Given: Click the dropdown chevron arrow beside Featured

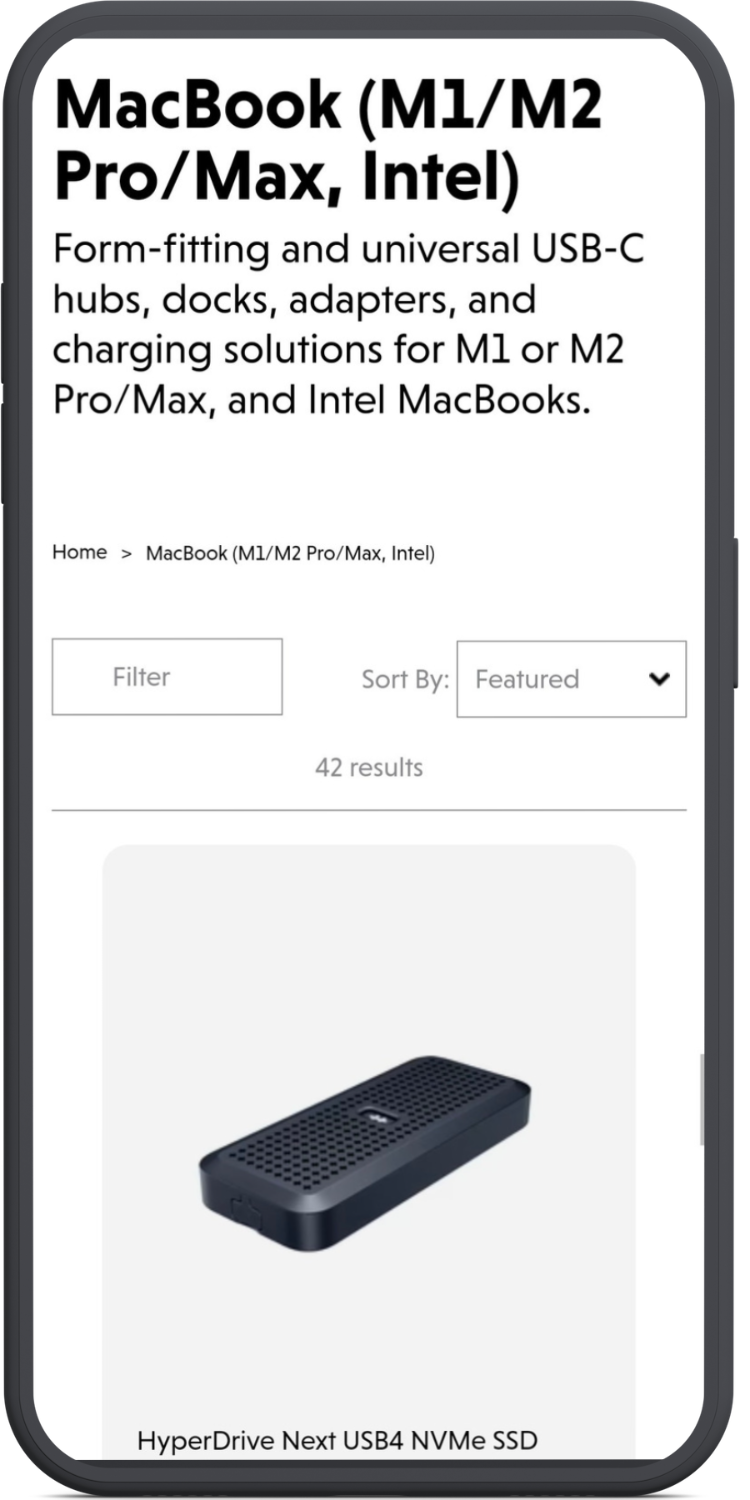Looking at the screenshot, I should 658,679.
